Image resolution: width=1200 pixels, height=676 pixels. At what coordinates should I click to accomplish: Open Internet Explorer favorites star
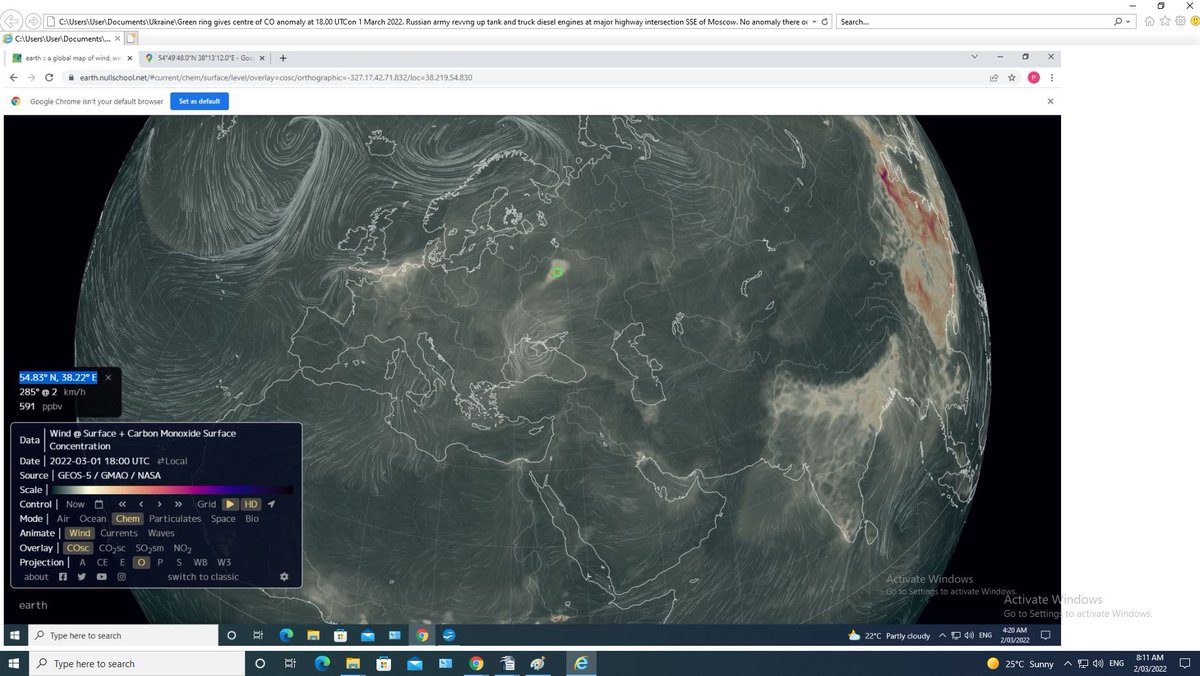[1164, 21]
